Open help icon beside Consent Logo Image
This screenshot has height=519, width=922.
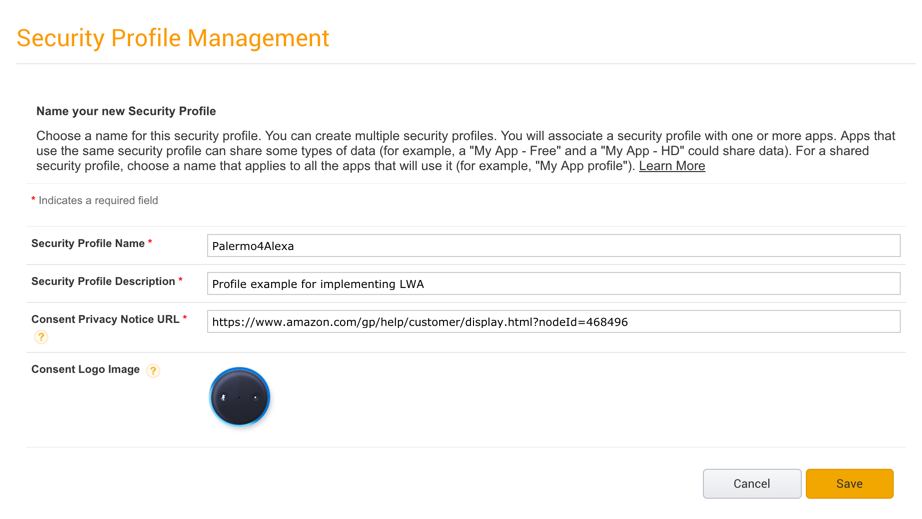pos(153,370)
